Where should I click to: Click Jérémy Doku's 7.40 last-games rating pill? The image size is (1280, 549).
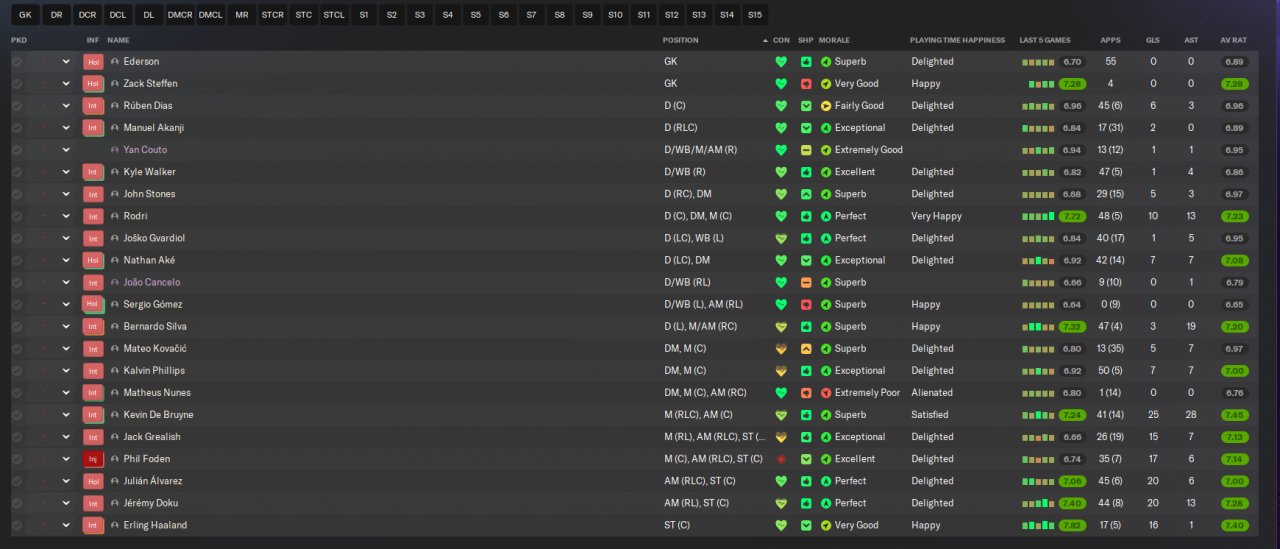click(1073, 503)
